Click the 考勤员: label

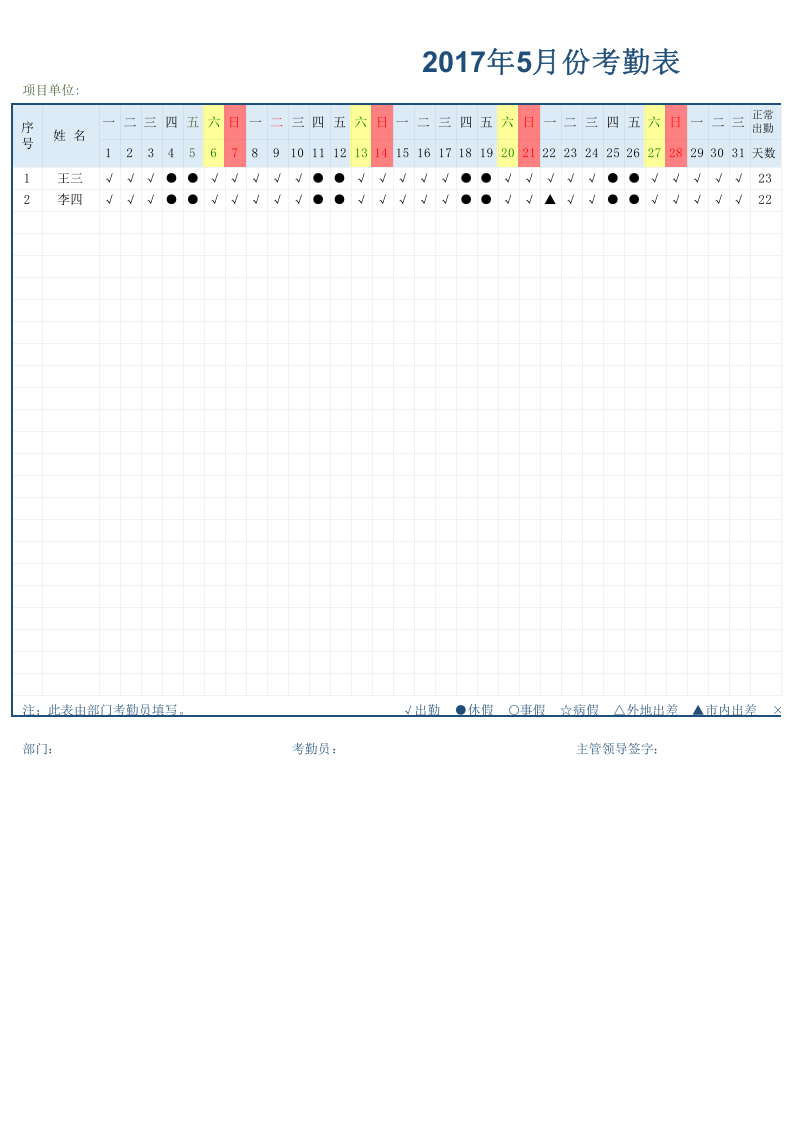click(x=315, y=749)
